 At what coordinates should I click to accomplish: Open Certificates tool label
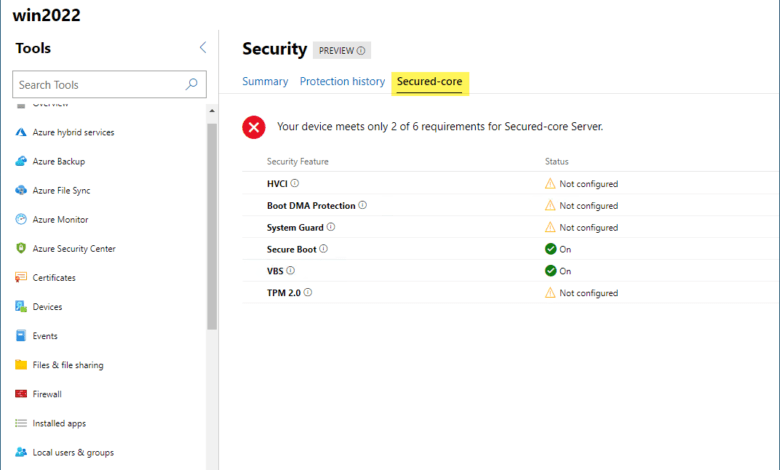point(54,278)
